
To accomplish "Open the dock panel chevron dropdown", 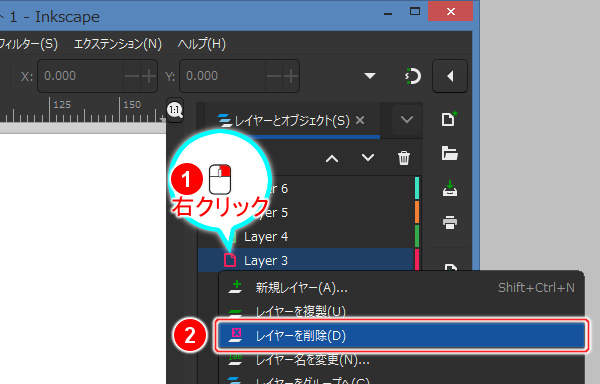I will point(407,120).
